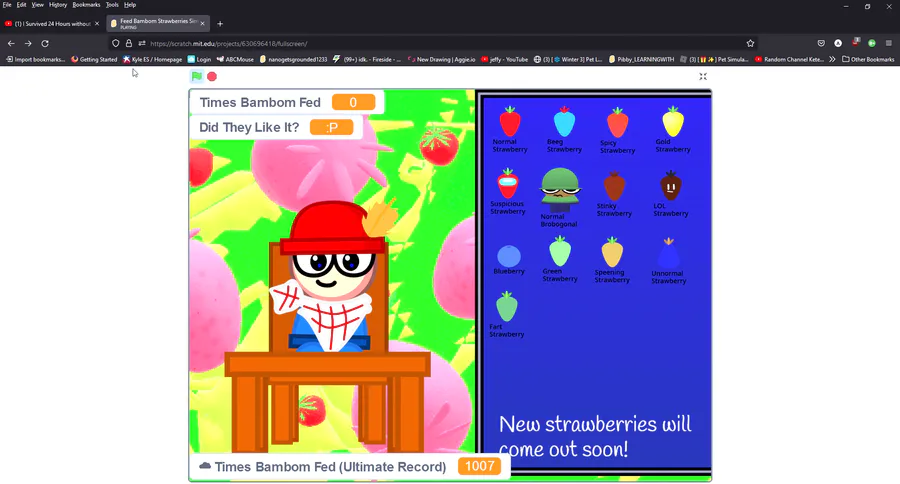Reload the page with the refresh icon
This screenshot has height=484, width=900.
[45, 43]
